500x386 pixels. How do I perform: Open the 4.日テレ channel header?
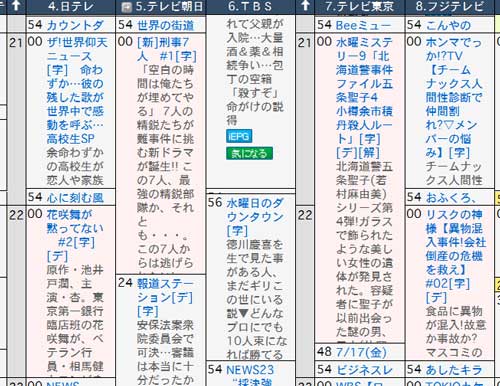tap(71, 6)
